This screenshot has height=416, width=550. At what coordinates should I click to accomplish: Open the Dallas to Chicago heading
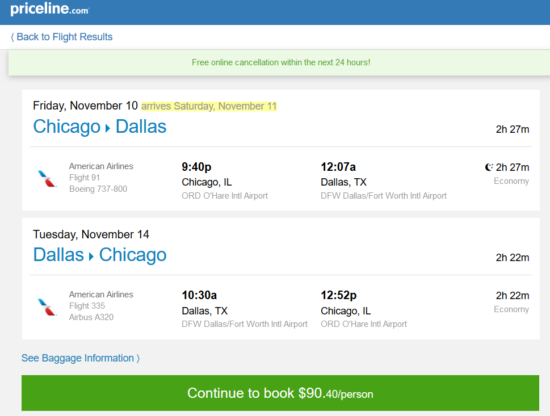click(x=100, y=255)
